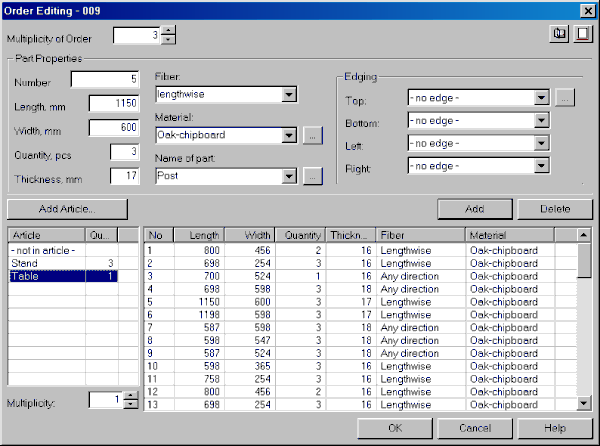Click the Add Article... button
The height and width of the screenshot is (446, 600).
point(67,209)
